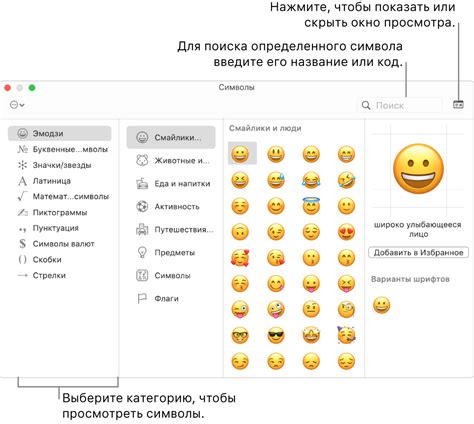474x424 pixels.
Task: Select the face with monocle emoji
Action: pyautogui.click(x=346, y=309)
